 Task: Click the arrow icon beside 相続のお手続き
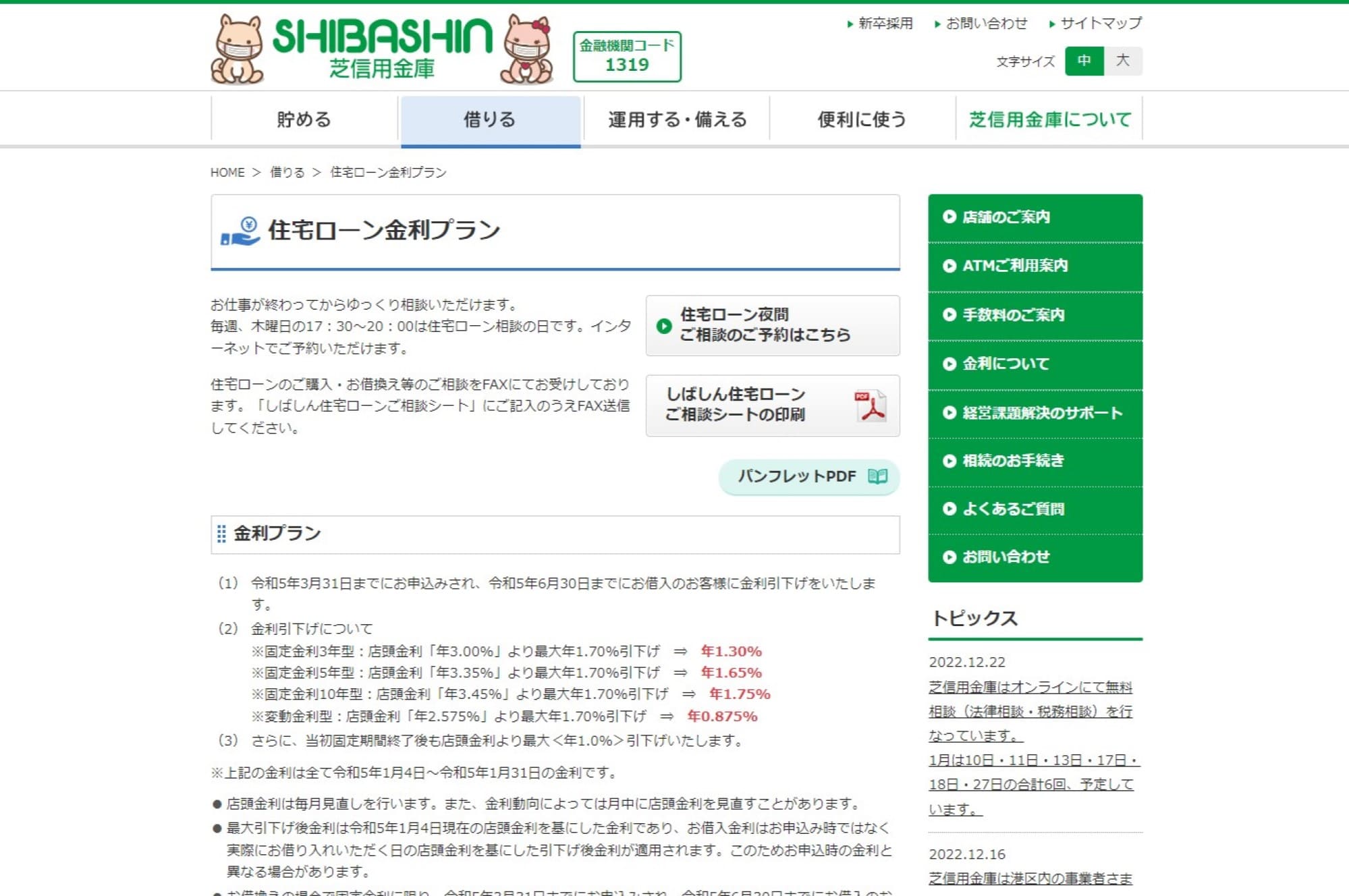pos(949,461)
